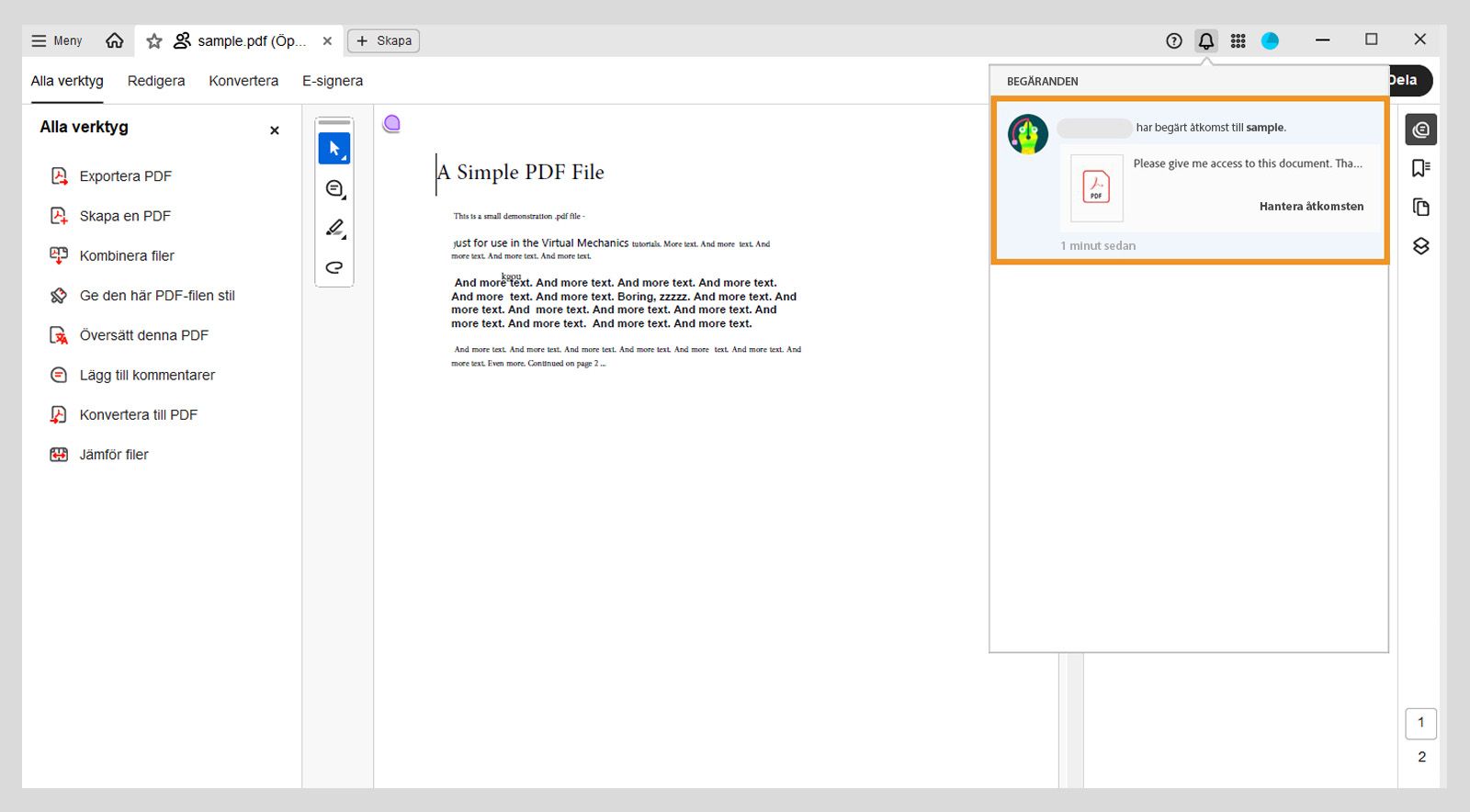Click the '1 minut sedan' timestamp
1470x812 pixels.
pyautogui.click(x=1098, y=246)
